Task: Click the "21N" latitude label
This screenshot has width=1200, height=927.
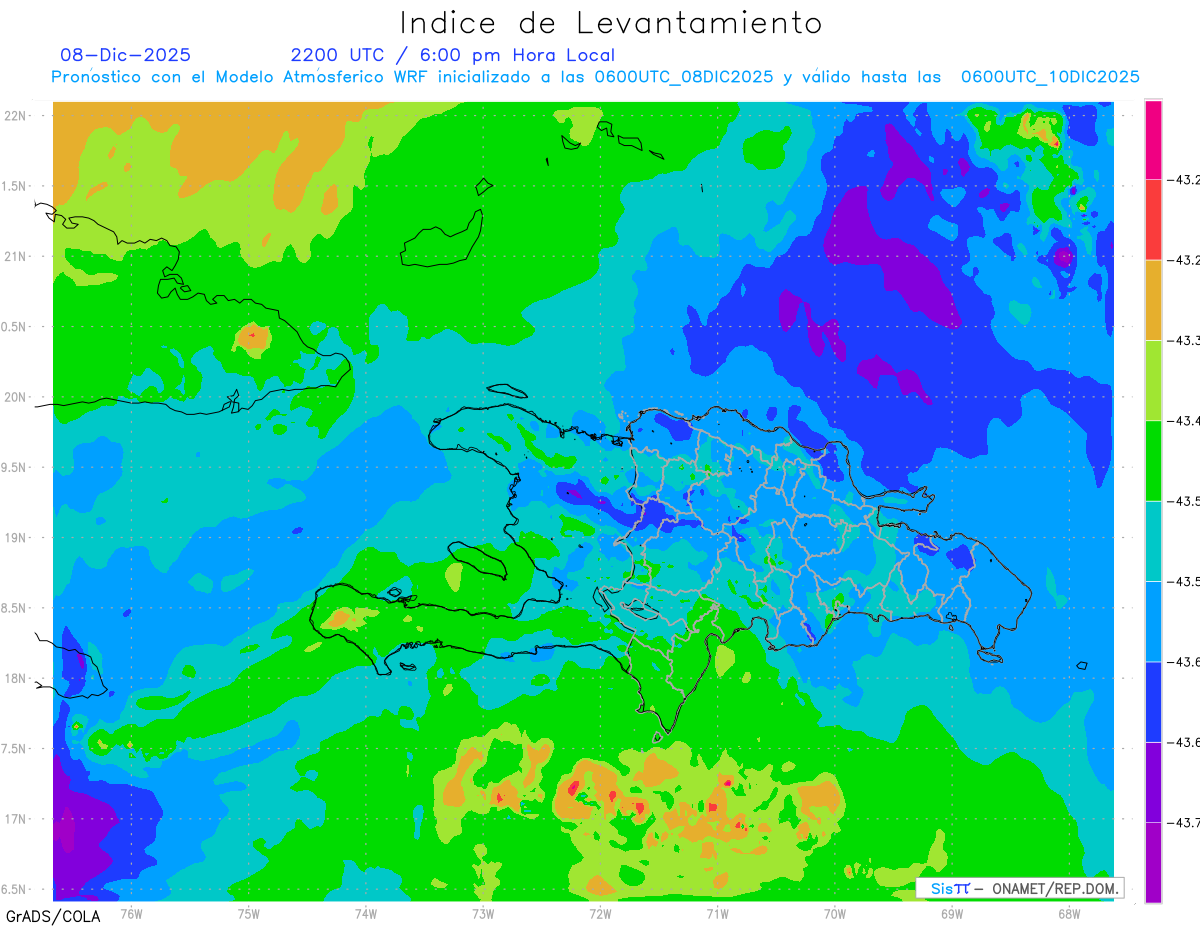Action: [15, 256]
